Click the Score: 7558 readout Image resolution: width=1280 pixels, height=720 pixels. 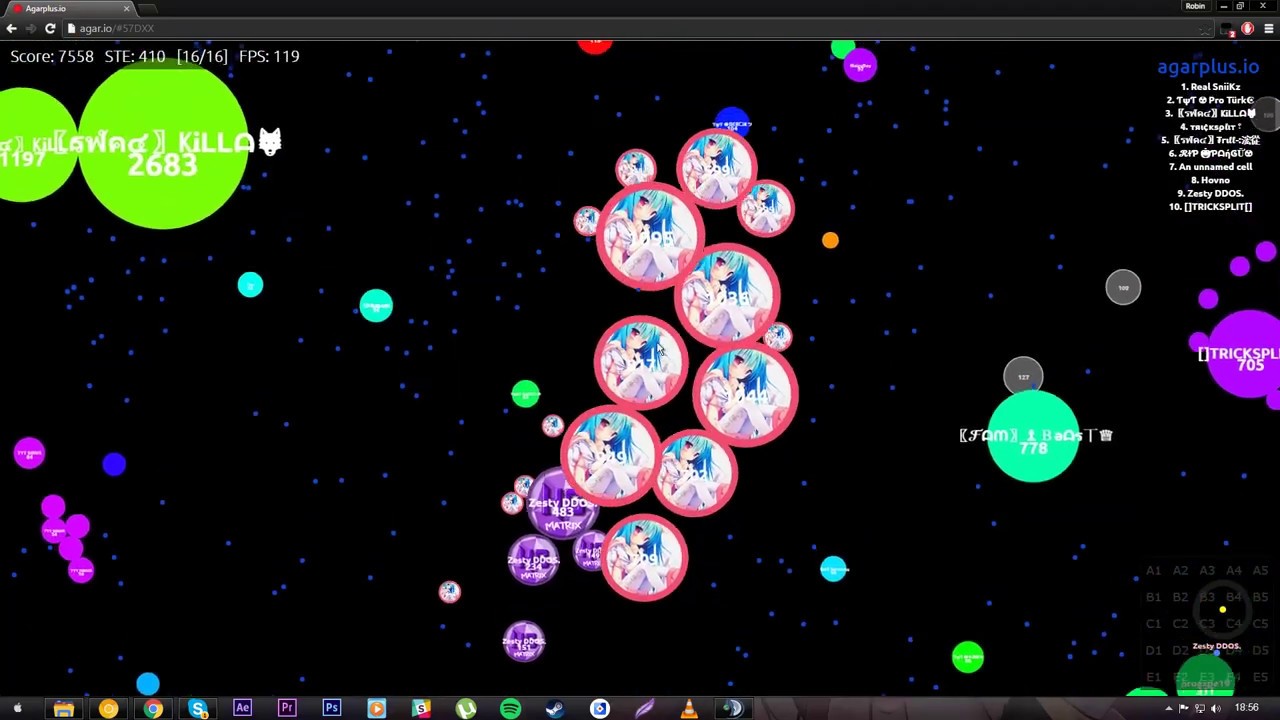click(52, 57)
